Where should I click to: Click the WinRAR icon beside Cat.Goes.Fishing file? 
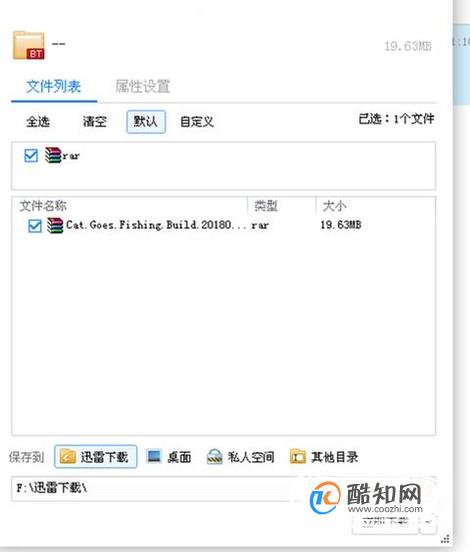coord(55,225)
